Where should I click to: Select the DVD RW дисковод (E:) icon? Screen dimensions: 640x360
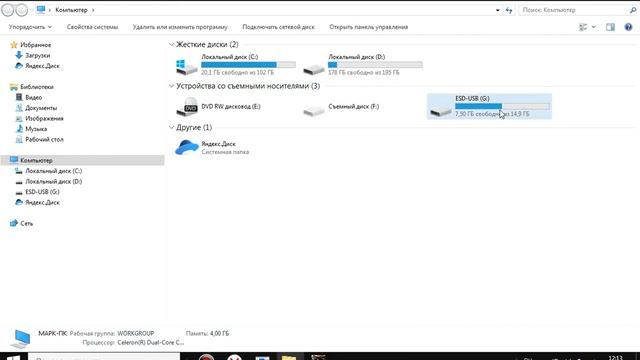[187, 107]
